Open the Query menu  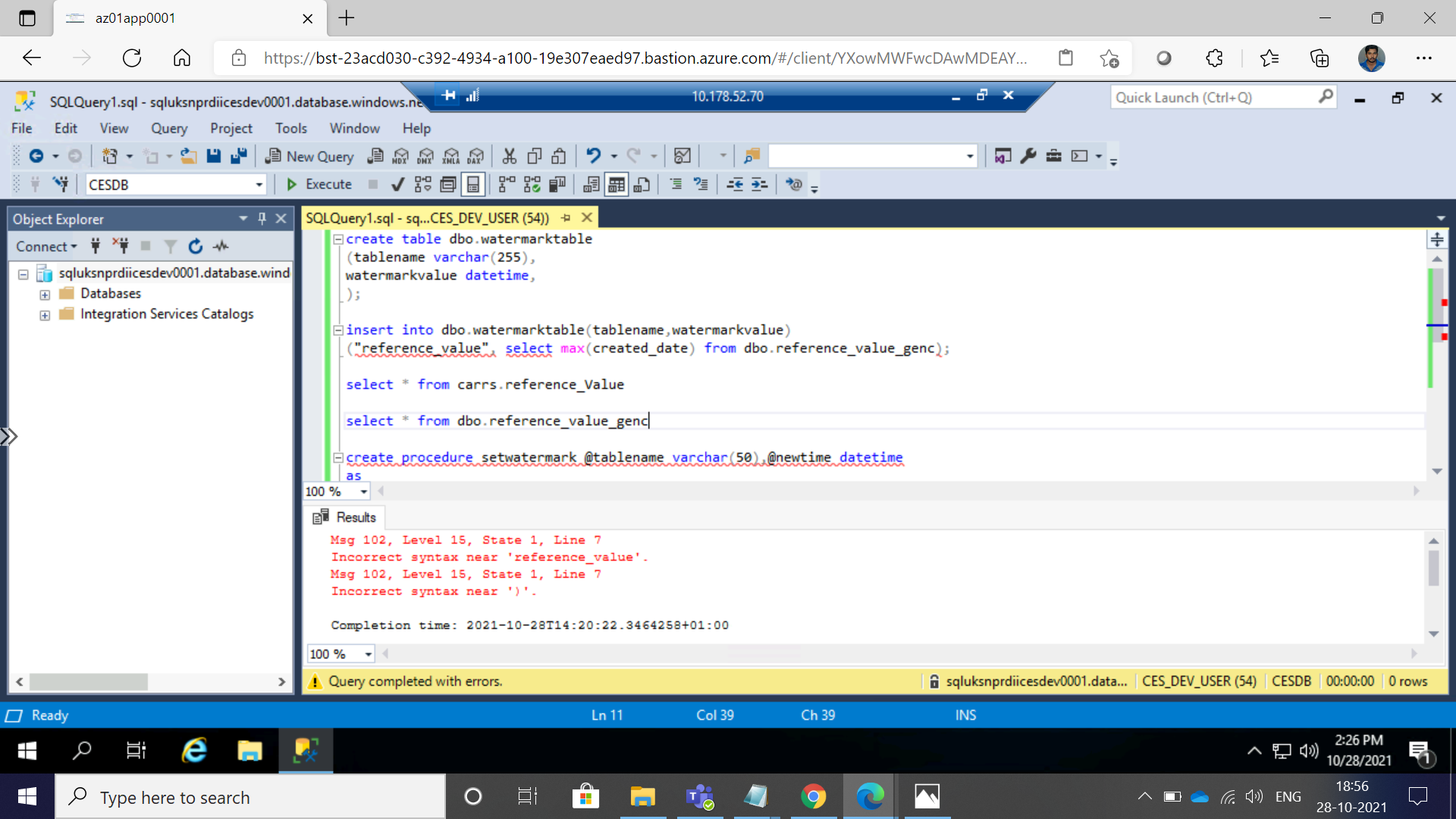[x=168, y=128]
